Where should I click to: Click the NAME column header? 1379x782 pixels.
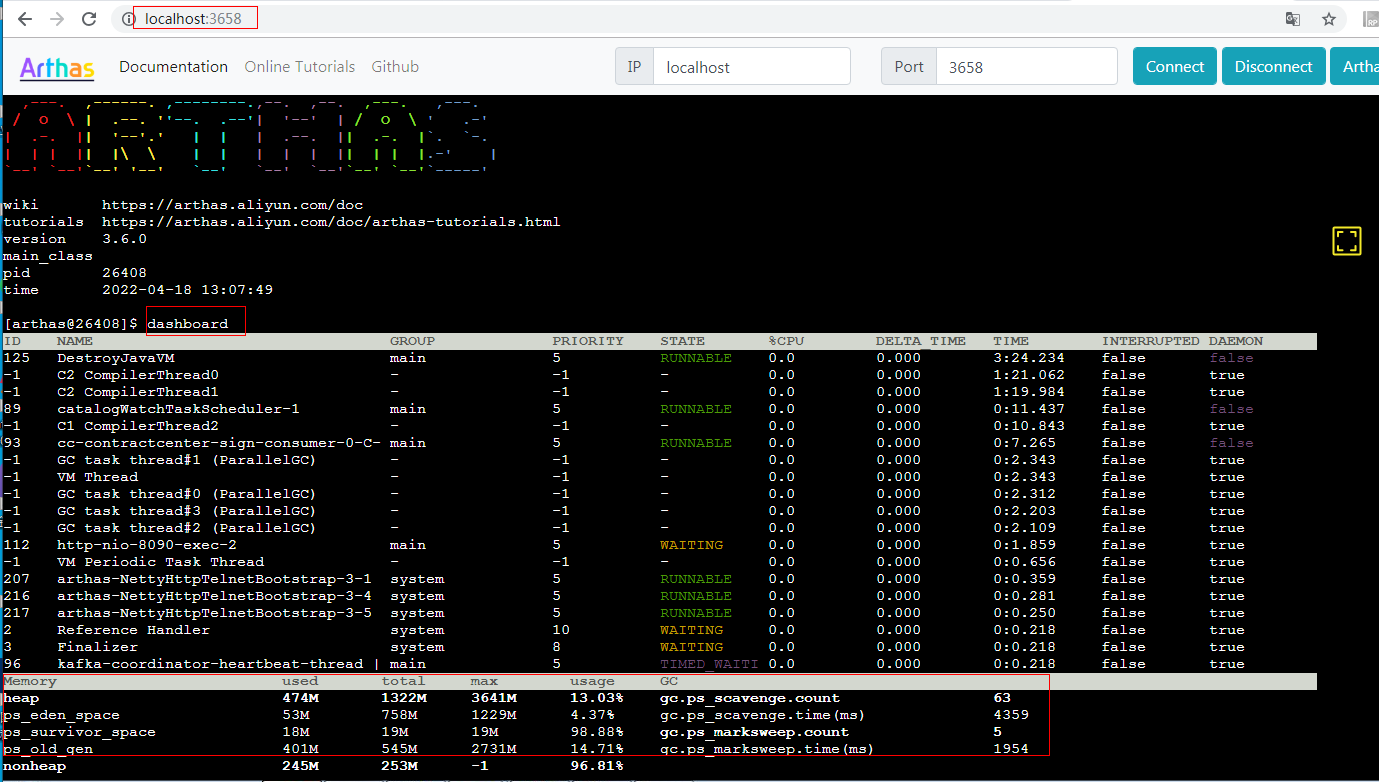[x=75, y=341]
